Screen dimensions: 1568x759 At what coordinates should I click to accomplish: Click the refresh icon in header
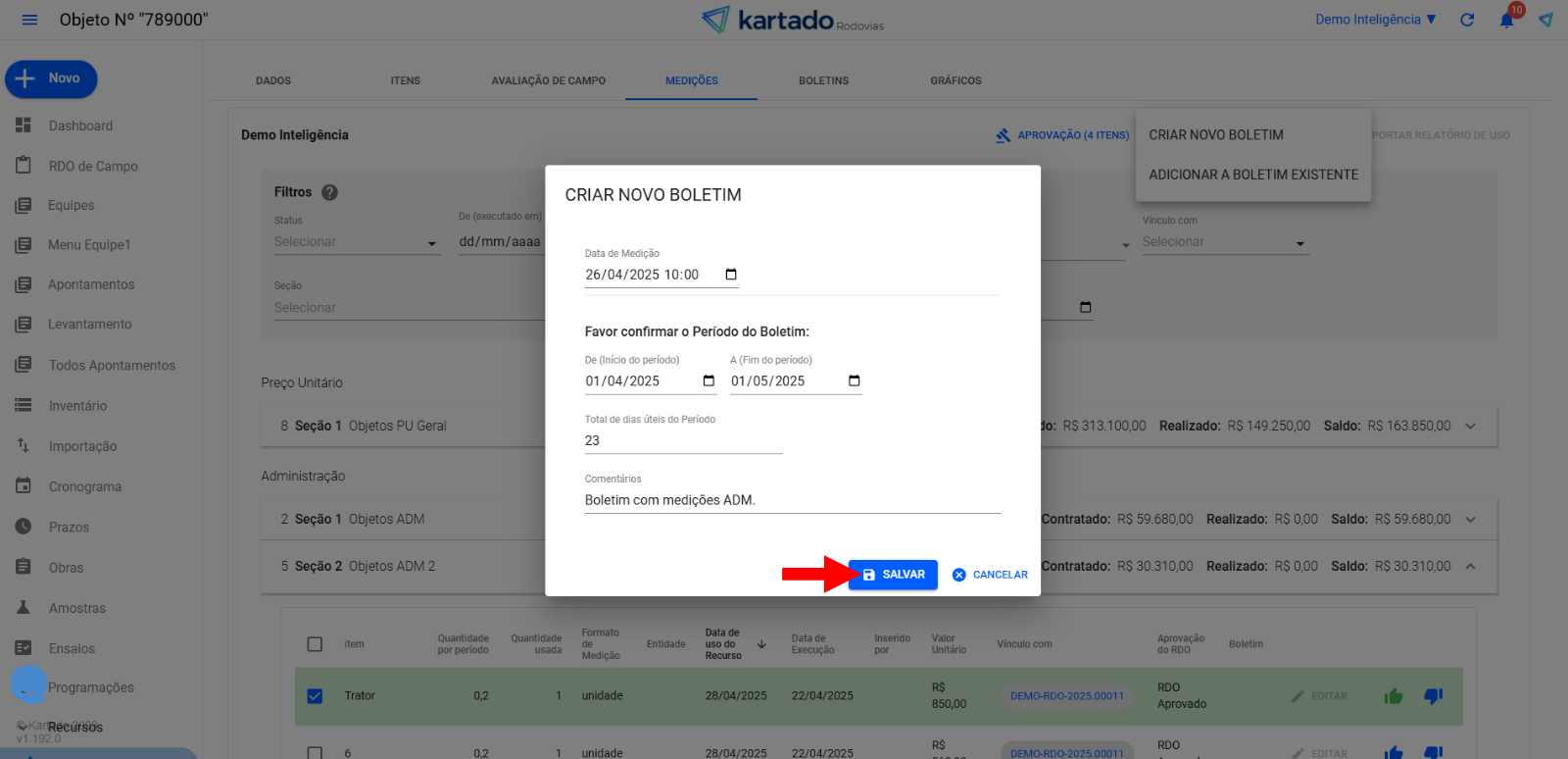pos(1467,20)
